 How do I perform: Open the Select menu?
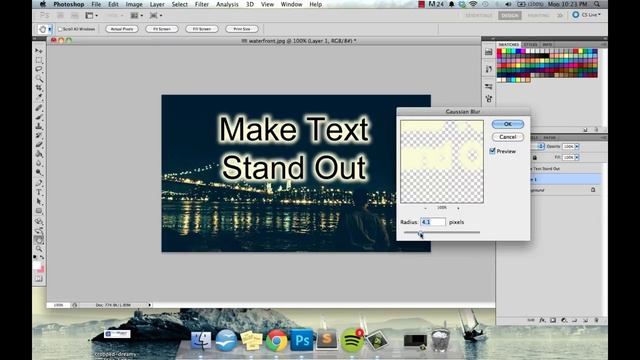179,4
